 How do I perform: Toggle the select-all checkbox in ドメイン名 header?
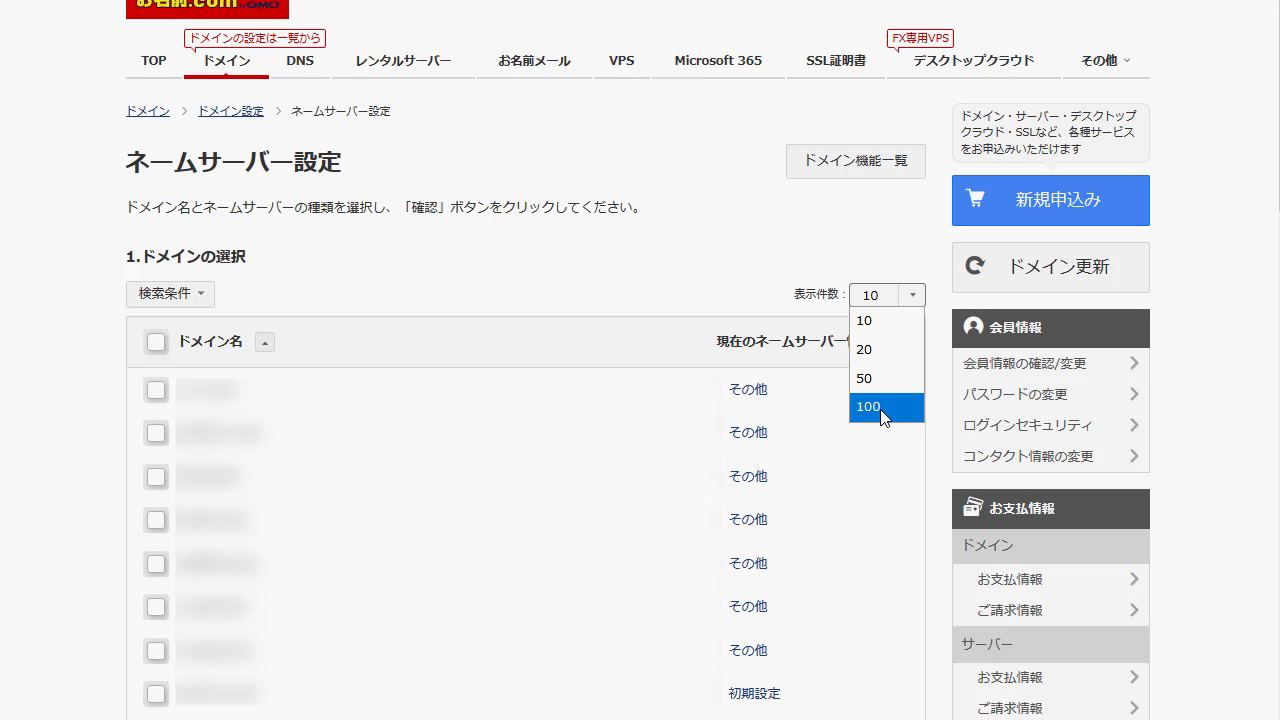pos(156,343)
